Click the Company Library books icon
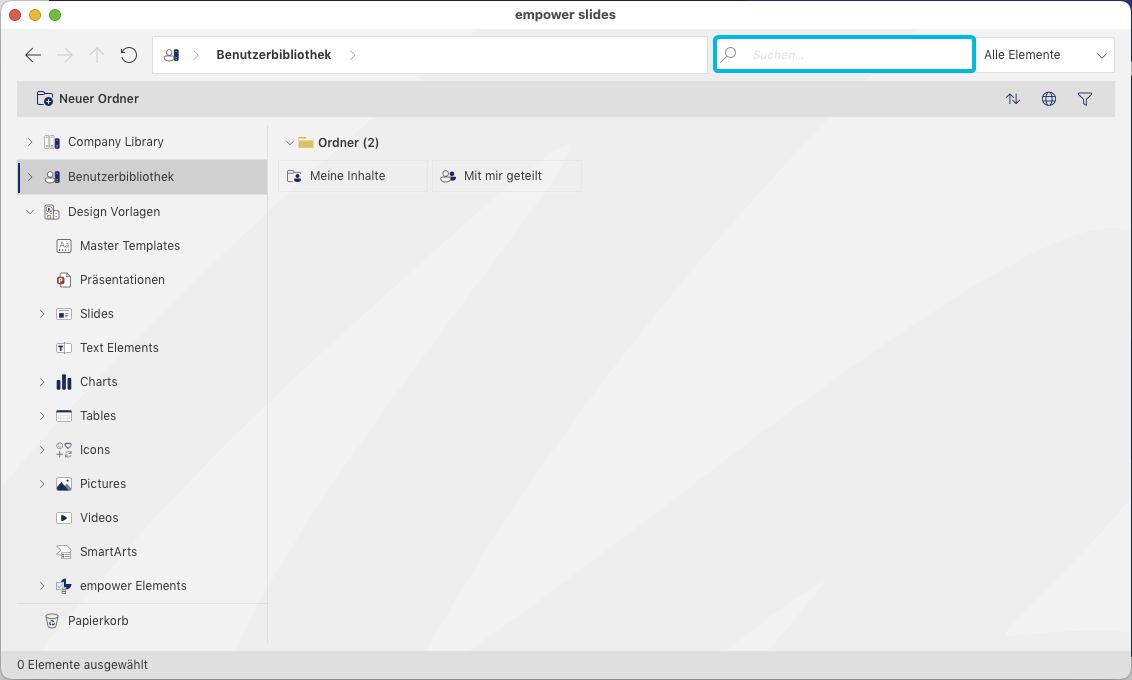The width and height of the screenshot is (1132, 680). click(x=52, y=142)
